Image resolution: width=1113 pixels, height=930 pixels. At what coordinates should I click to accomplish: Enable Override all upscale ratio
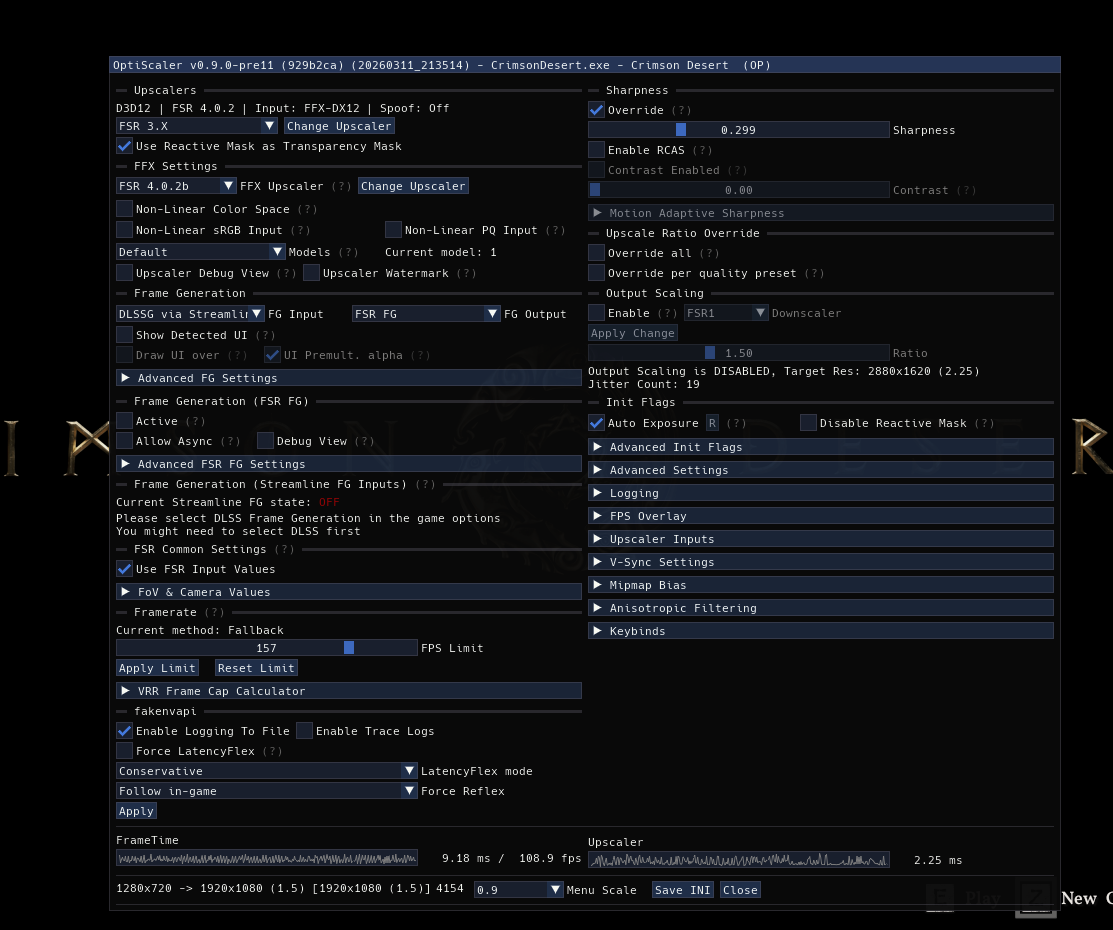(x=596, y=252)
